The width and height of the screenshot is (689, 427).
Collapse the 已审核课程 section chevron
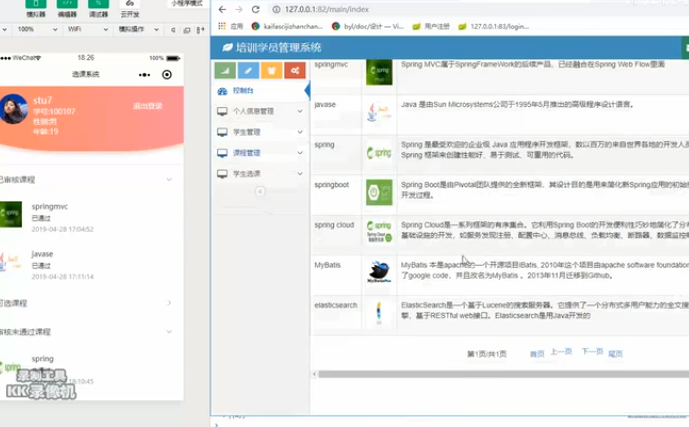tap(169, 179)
